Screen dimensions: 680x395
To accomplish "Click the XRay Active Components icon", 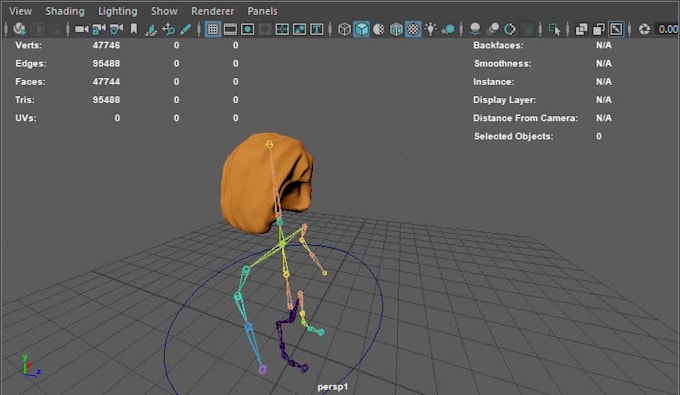I will click(x=598, y=29).
